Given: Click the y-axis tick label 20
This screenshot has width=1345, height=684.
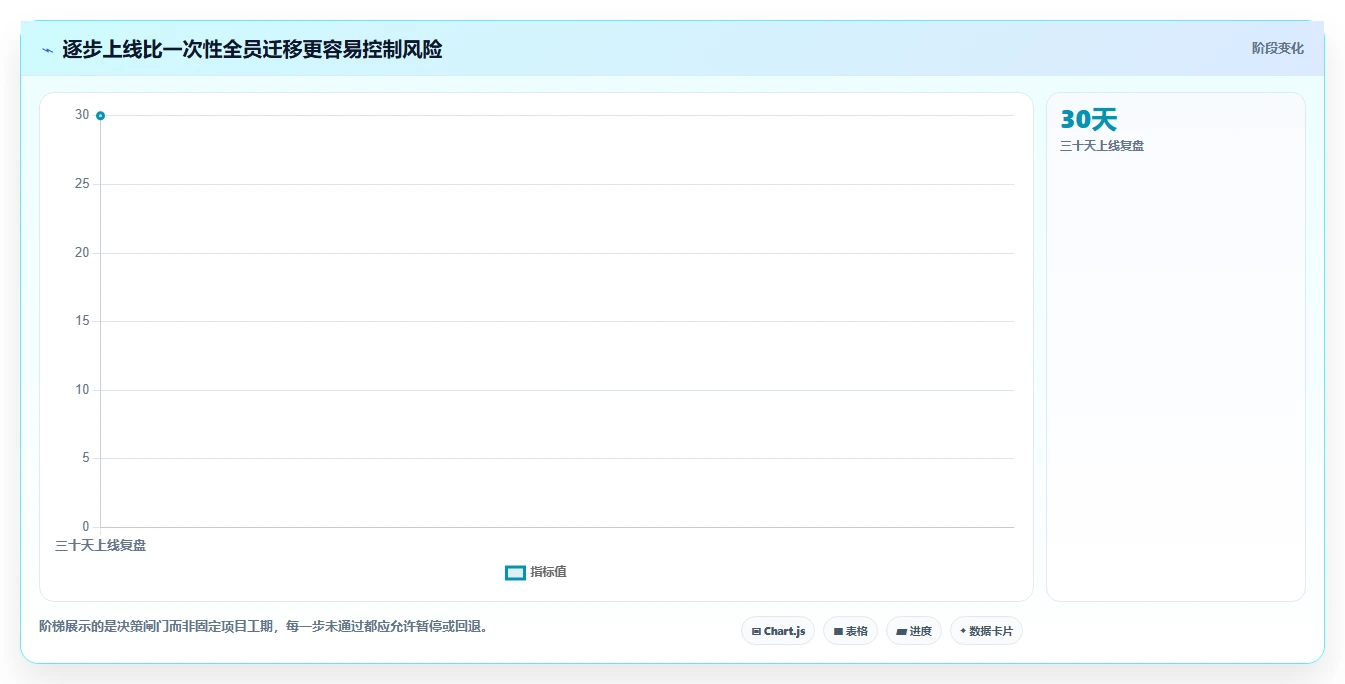Looking at the screenshot, I should (x=82, y=253).
